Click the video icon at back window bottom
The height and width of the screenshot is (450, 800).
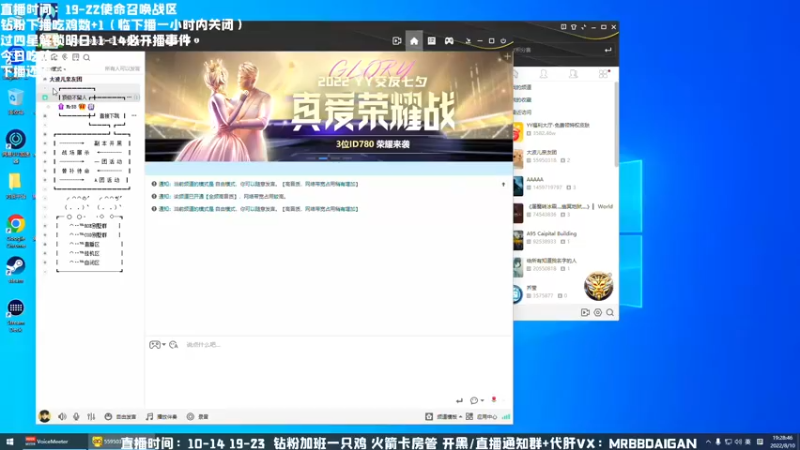click(585, 312)
